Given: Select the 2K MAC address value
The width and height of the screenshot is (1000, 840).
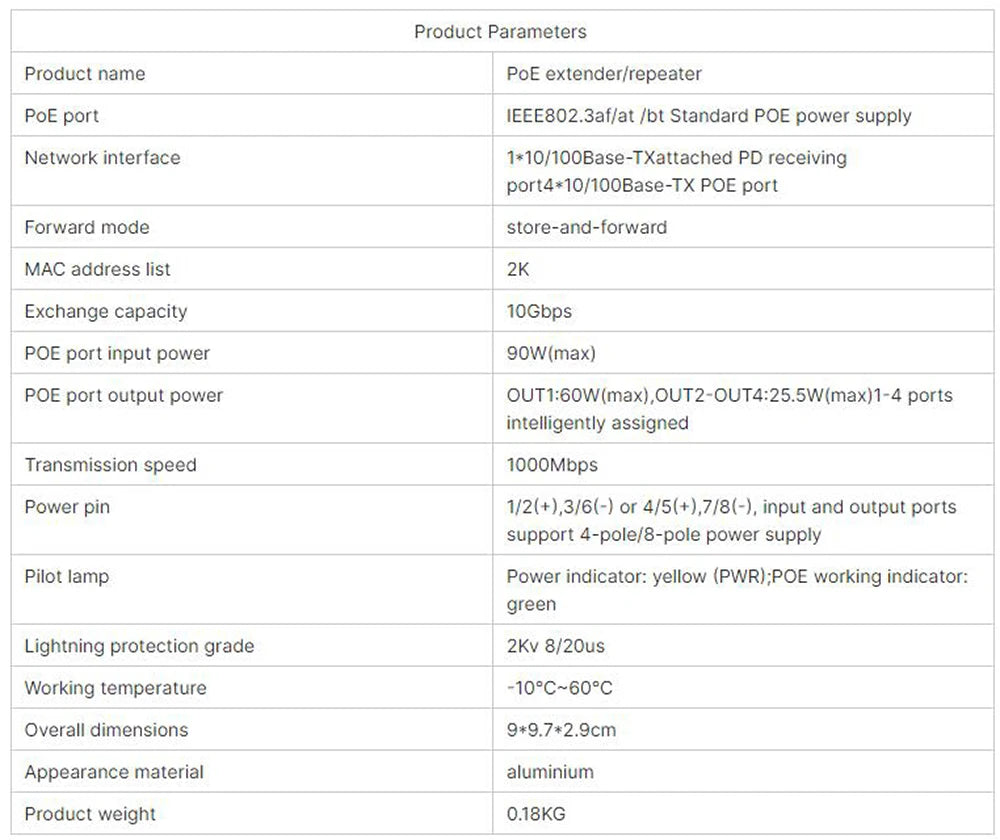Looking at the screenshot, I should (519, 270).
